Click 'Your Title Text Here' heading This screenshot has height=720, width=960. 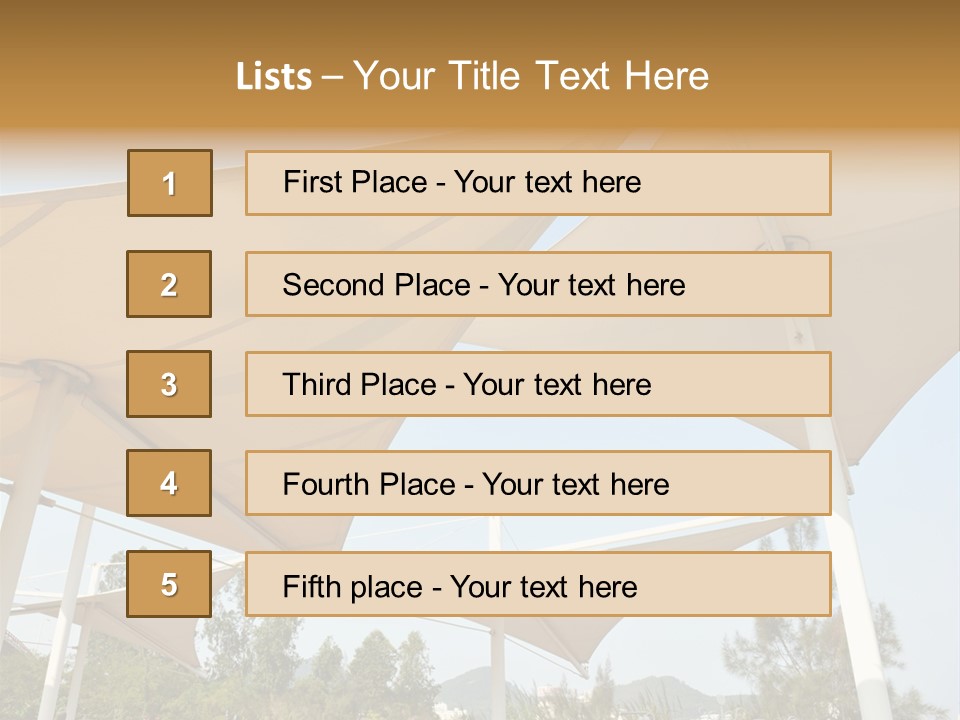(x=531, y=76)
